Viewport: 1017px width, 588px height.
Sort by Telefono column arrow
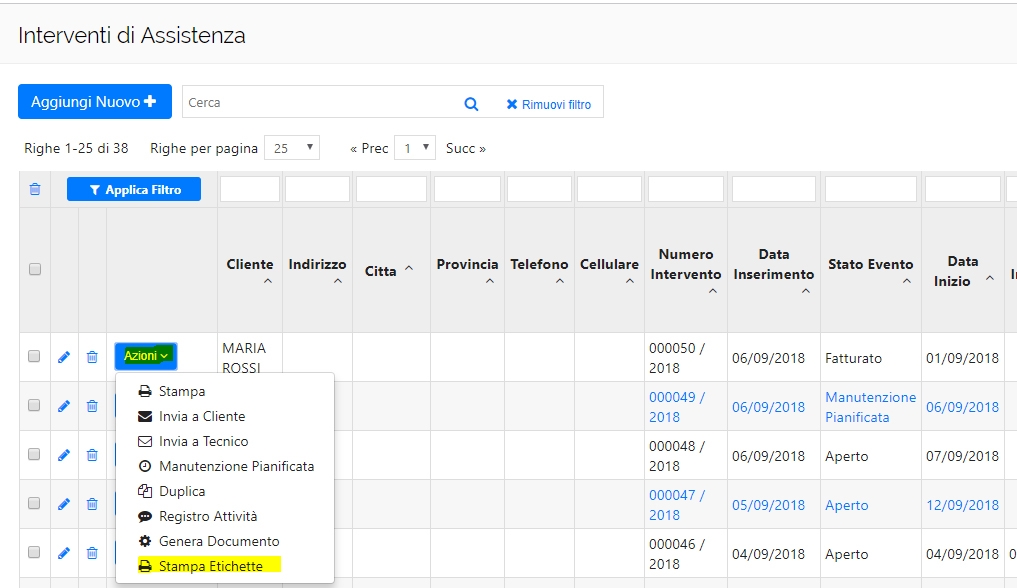pos(560,281)
